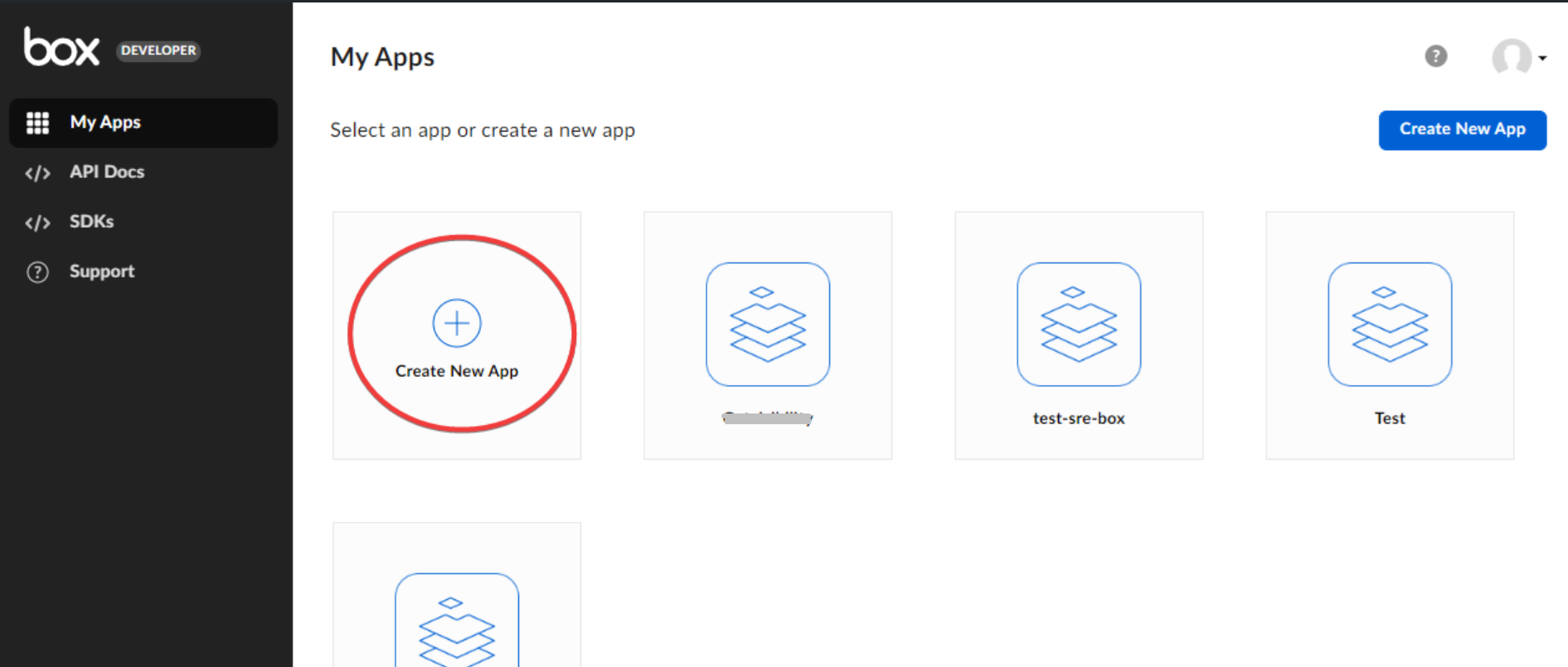
Task: Click the Support question mark icon in sidebar
Action: [37, 272]
